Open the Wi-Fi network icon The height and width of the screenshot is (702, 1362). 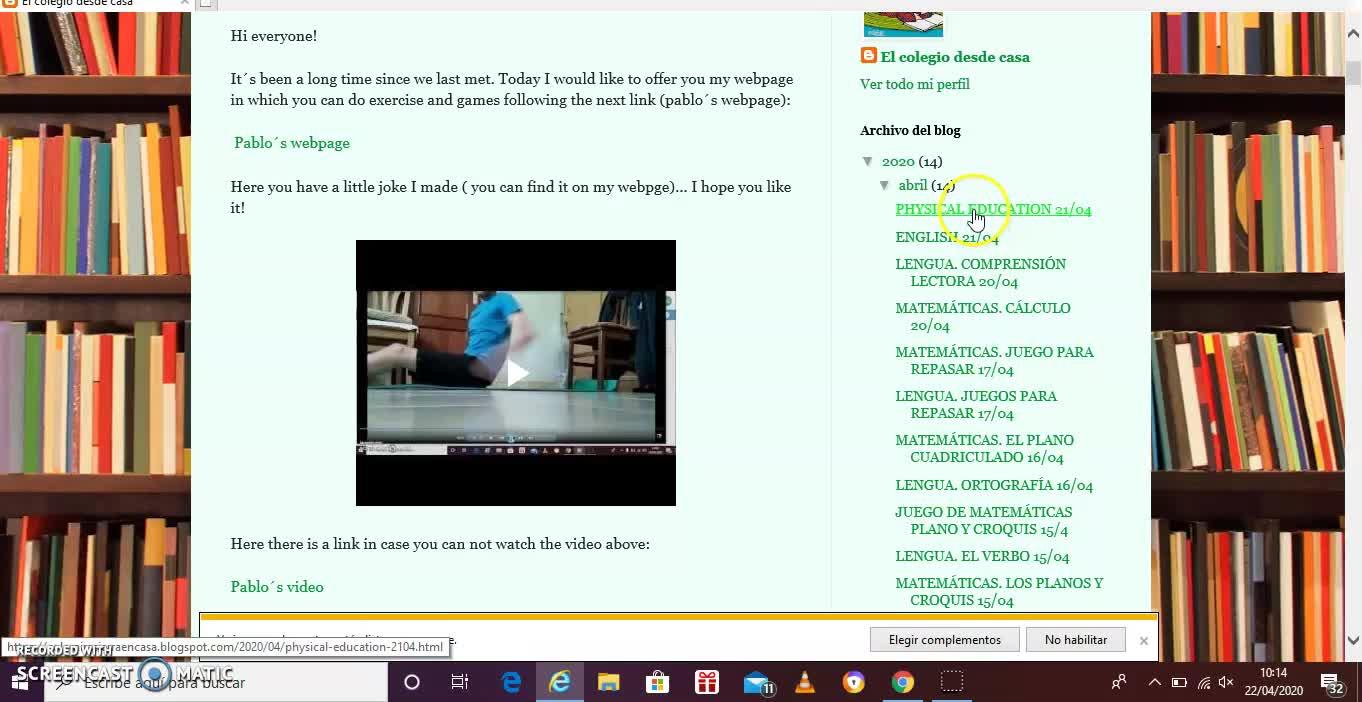pyautogui.click(x=1204, y=683)
